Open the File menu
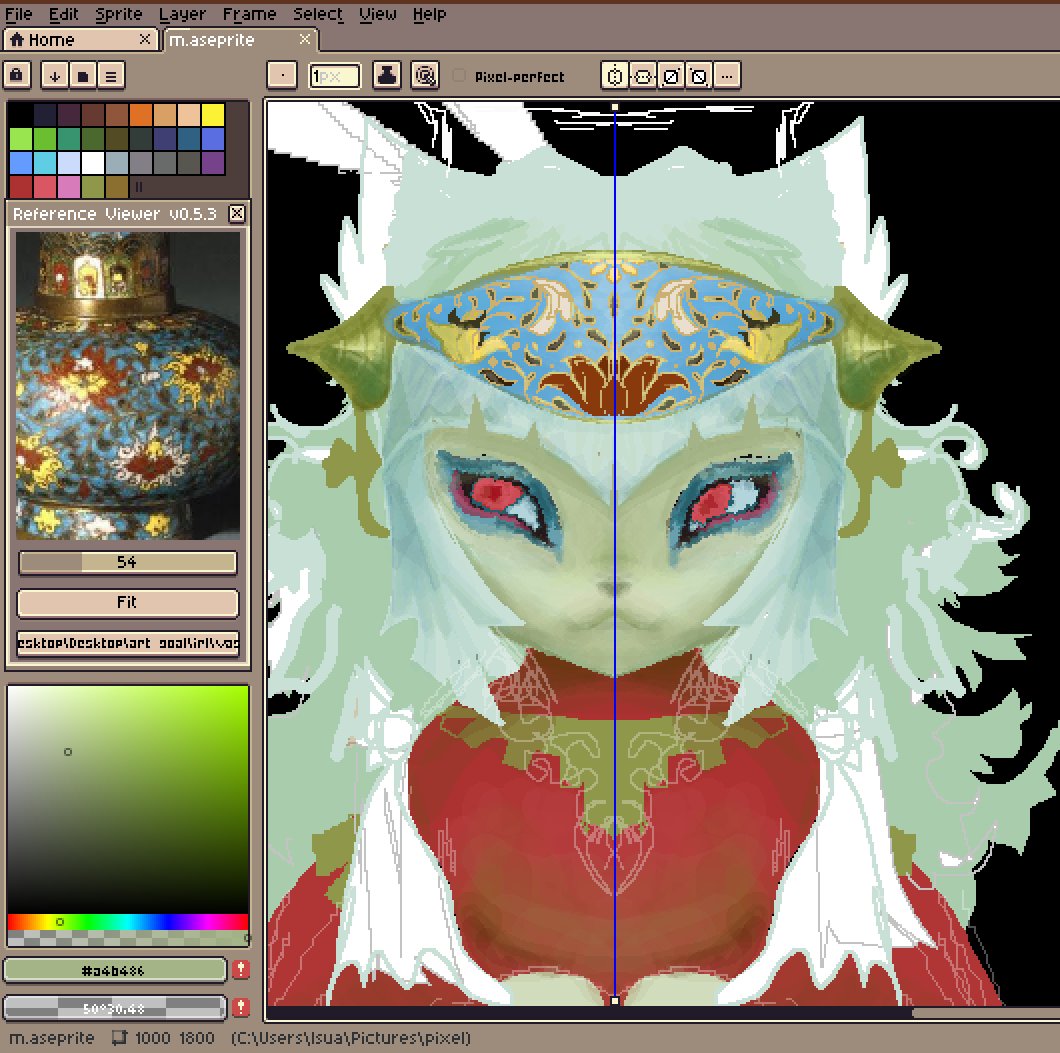 click(x=18, y=14)
